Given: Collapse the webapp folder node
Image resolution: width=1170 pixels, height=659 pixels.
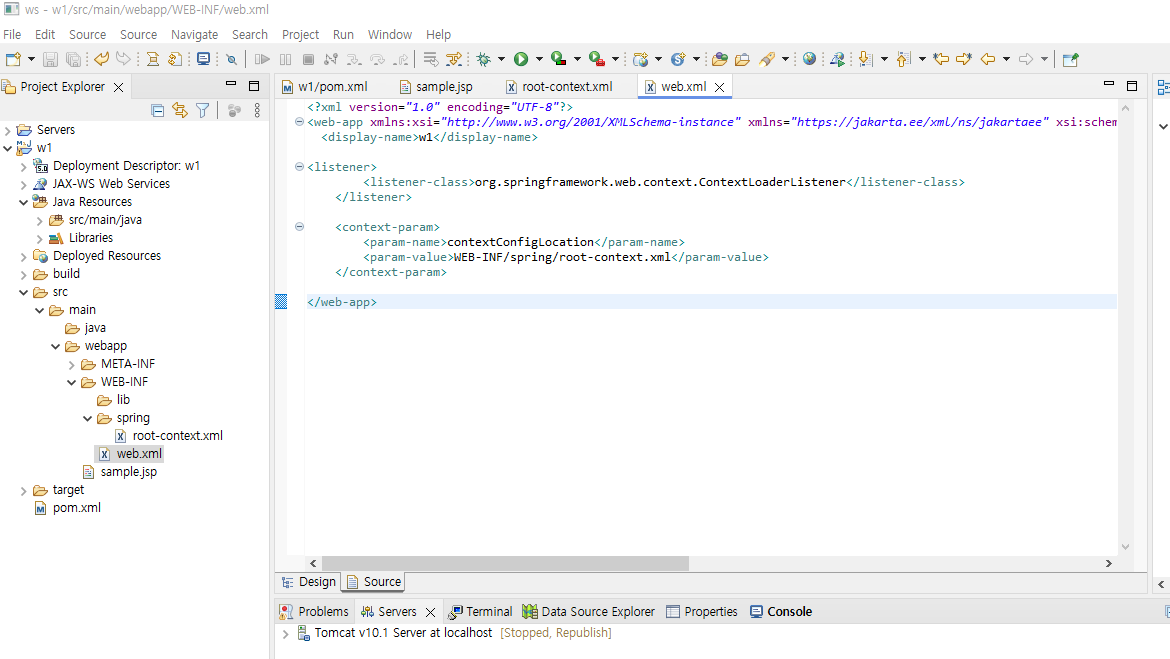Looking at the screenshot, I should coord(56,346).
